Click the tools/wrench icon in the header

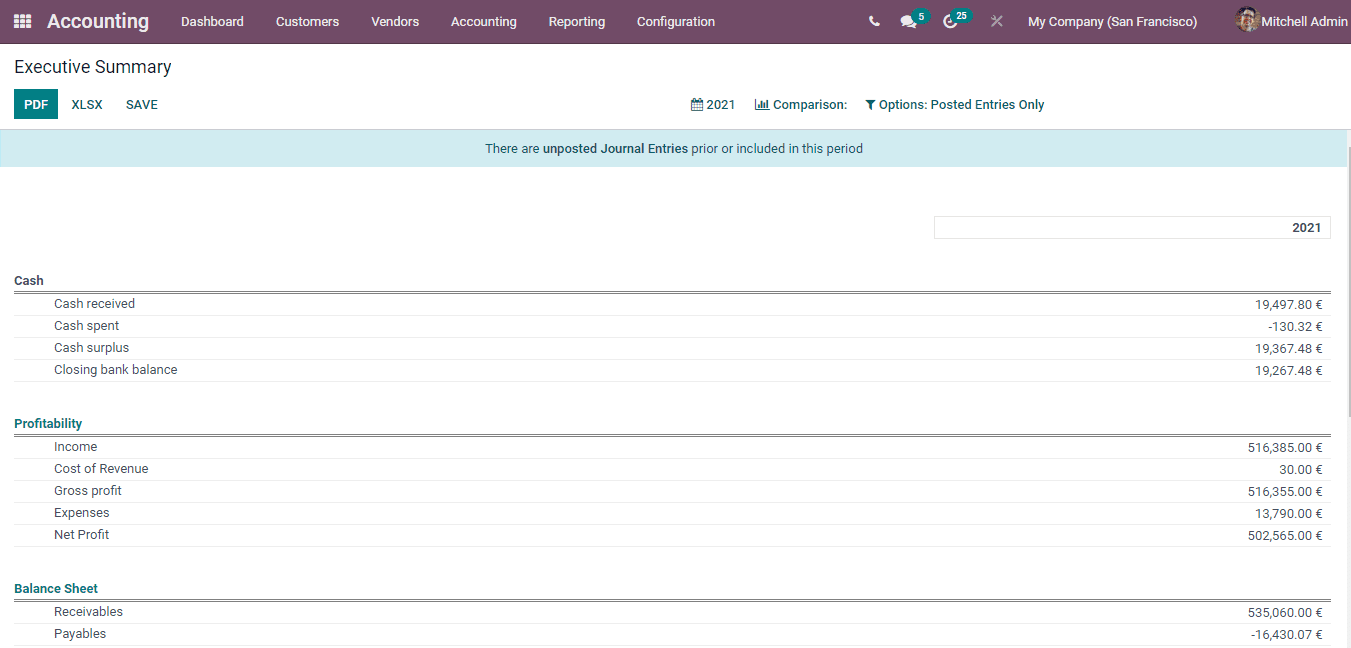(x=996, y=20)
